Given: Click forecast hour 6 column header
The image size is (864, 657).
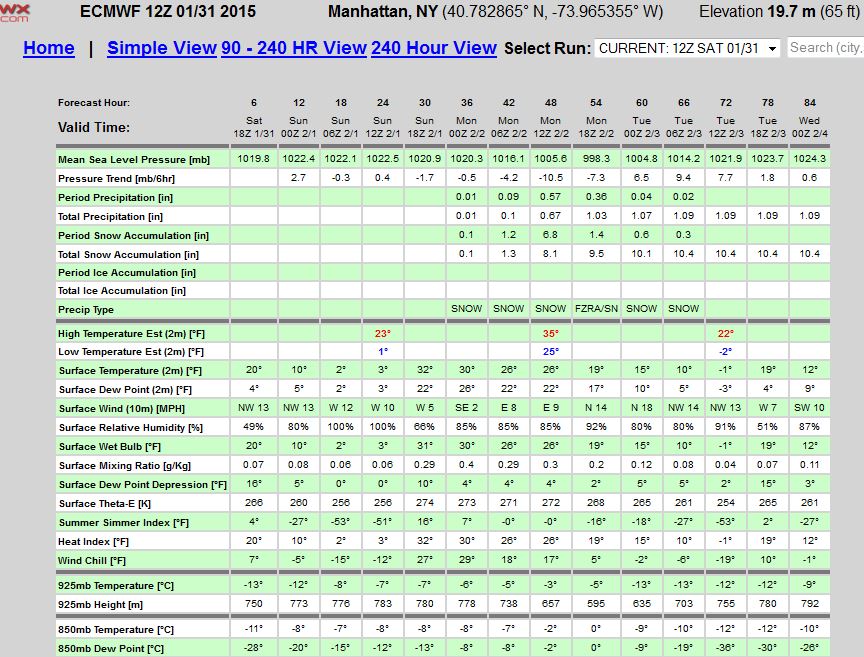Looking at the screenshot, I should pyautogui.click(x=253, y=103).
